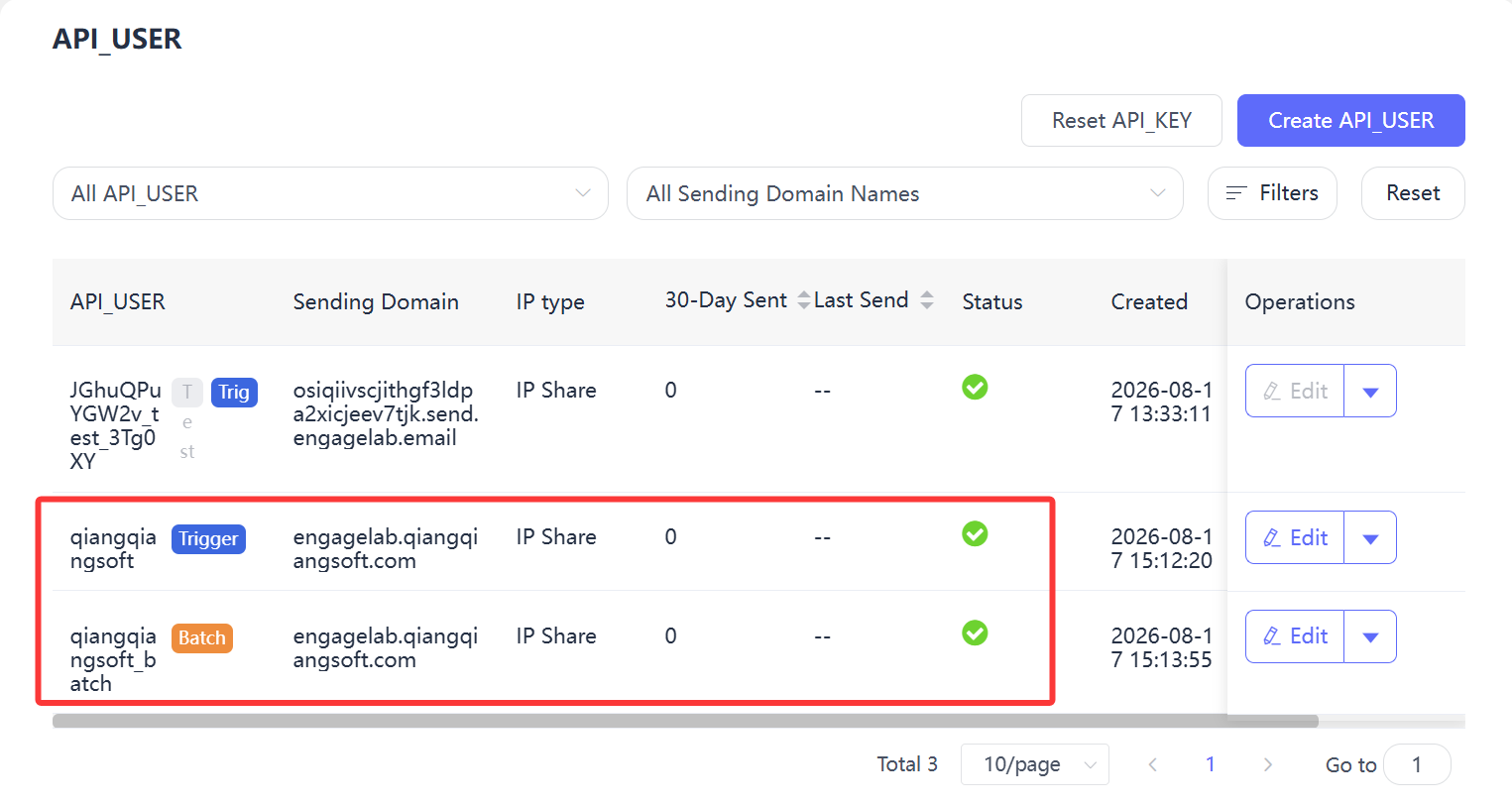This screenshot has width=1512, height=806.
Task: Open the All API_USER dropdown
Action: pyautogui.click(x=330, y=193)
